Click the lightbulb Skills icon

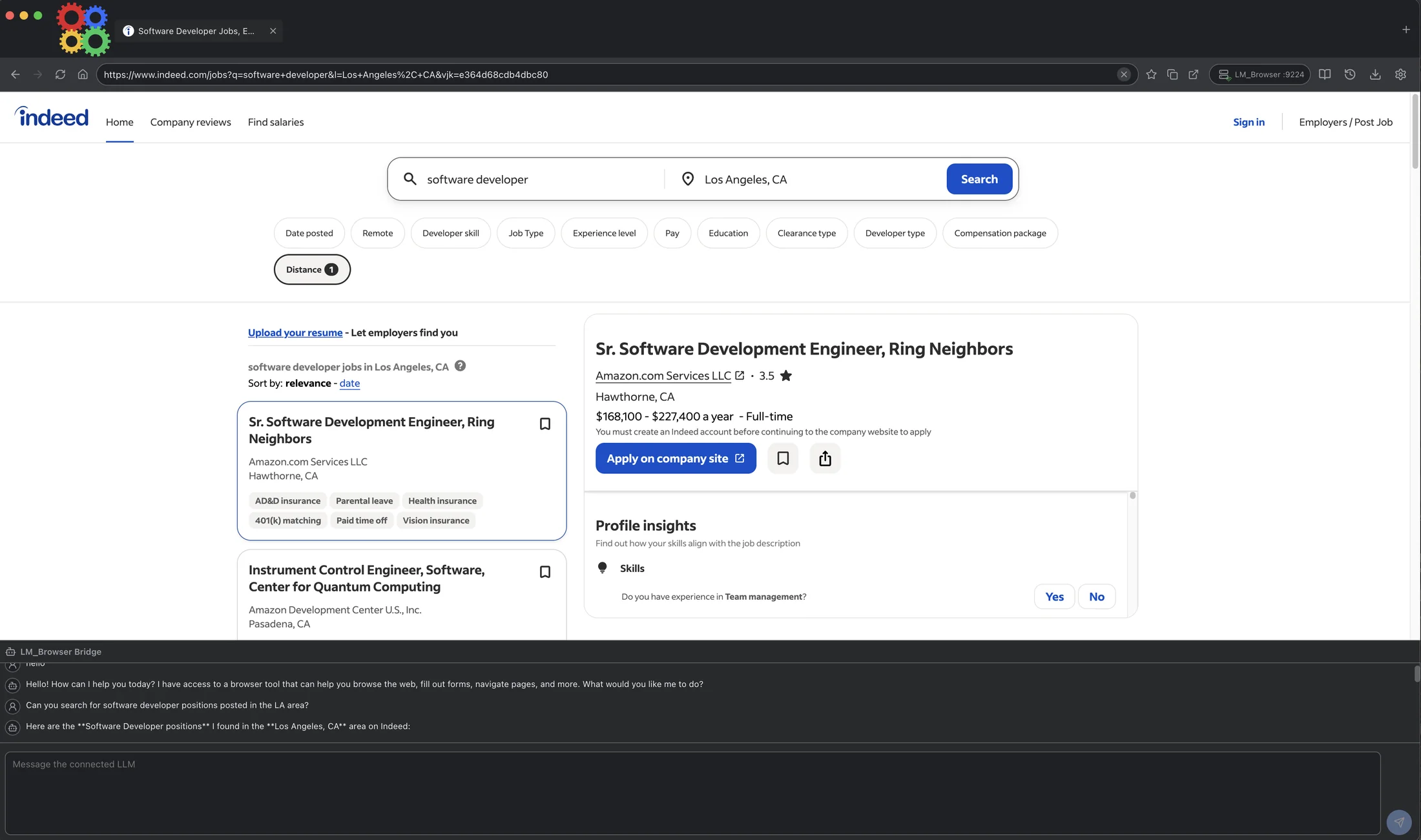point(602,568)
